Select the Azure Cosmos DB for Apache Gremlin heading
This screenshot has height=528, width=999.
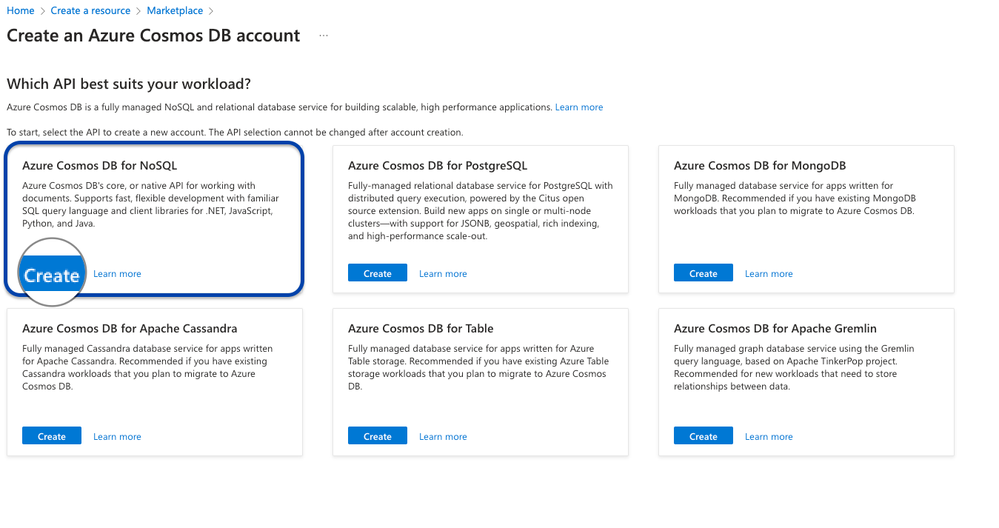(x=775, y=329)
